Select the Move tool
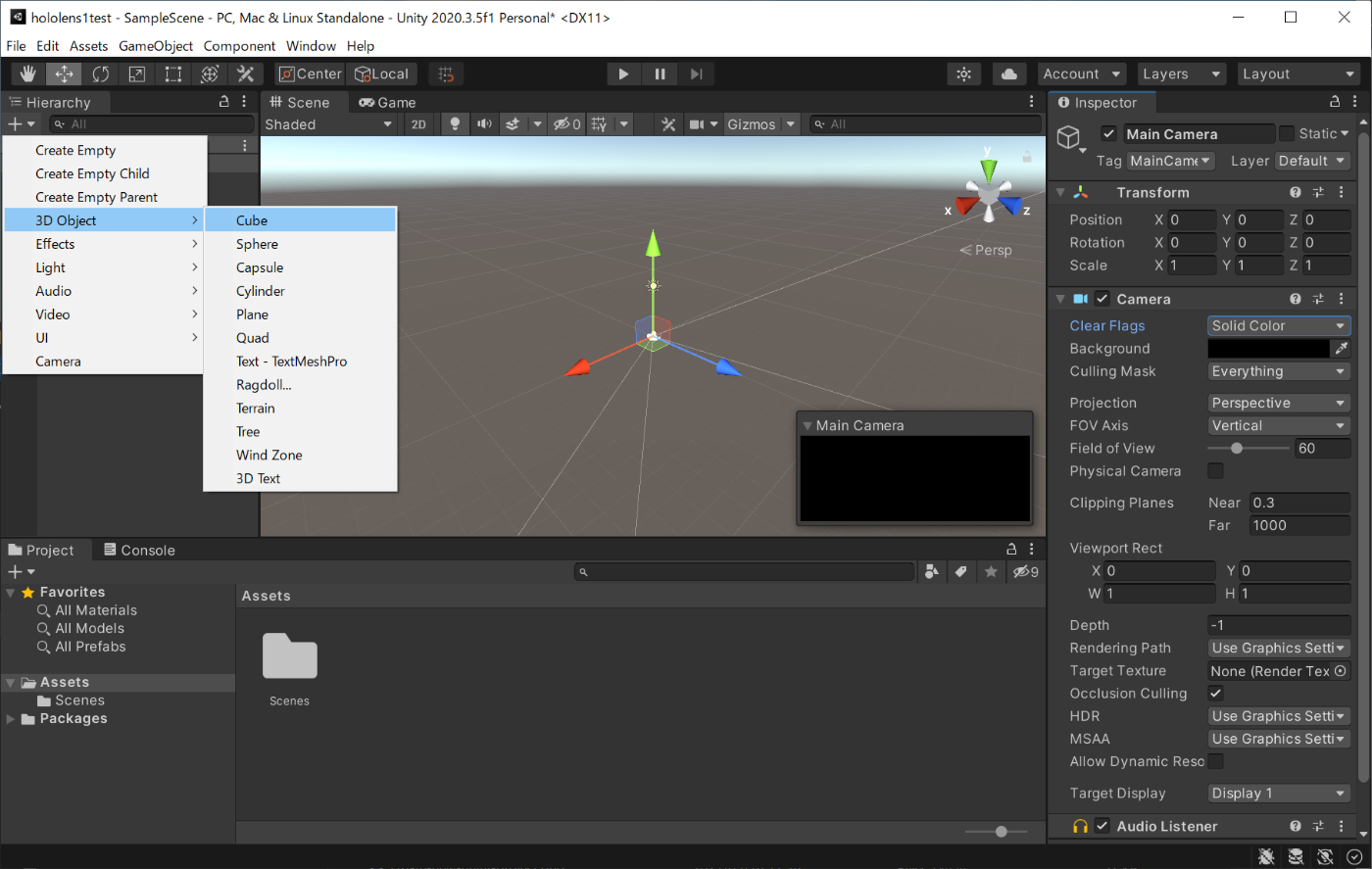Screen dimensions: 1372x869 click(64, 73)
